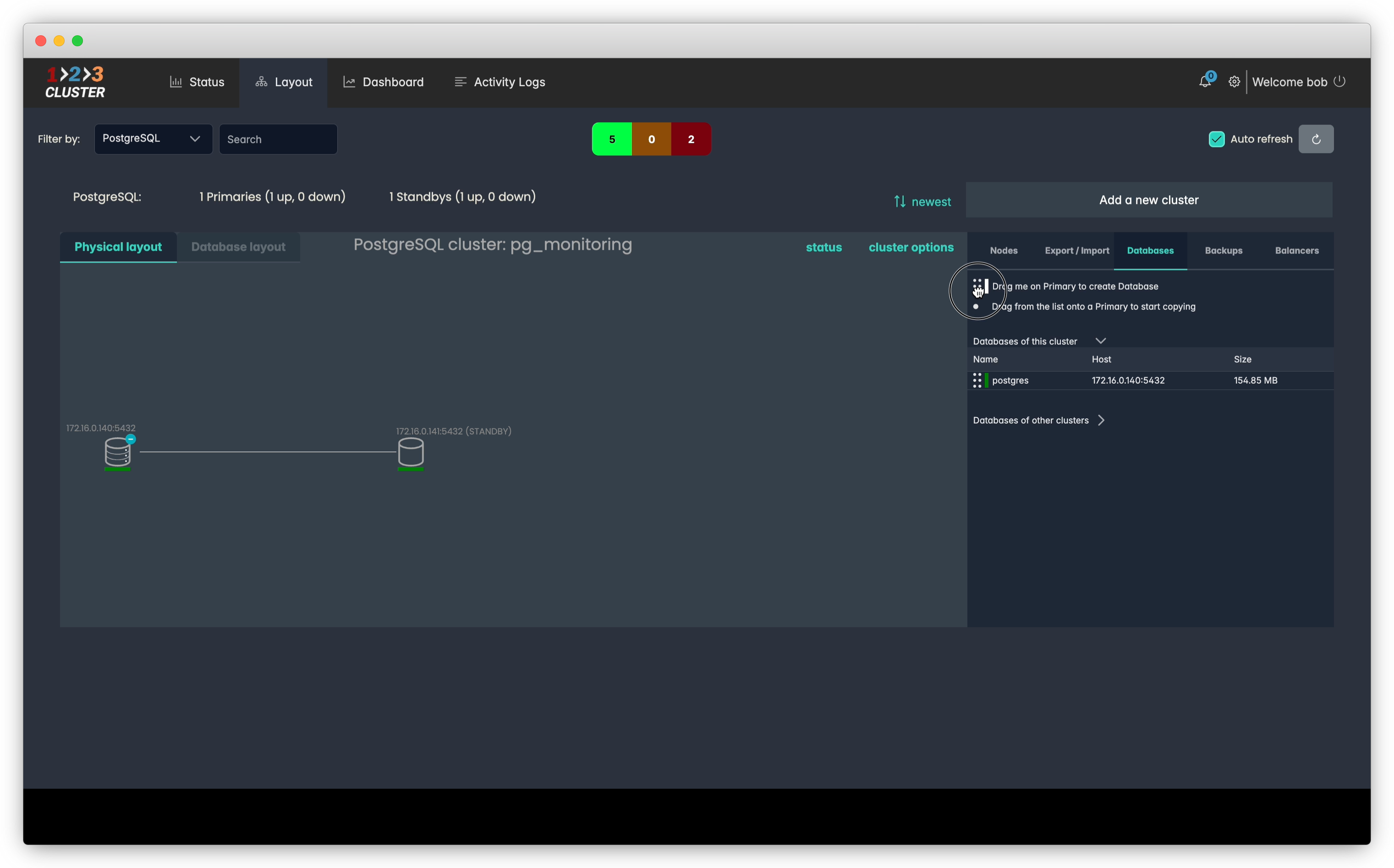The height and width of the screenshot is (868, 1394).
Task: Click Add a new cluster
Action: [1149, 200]
